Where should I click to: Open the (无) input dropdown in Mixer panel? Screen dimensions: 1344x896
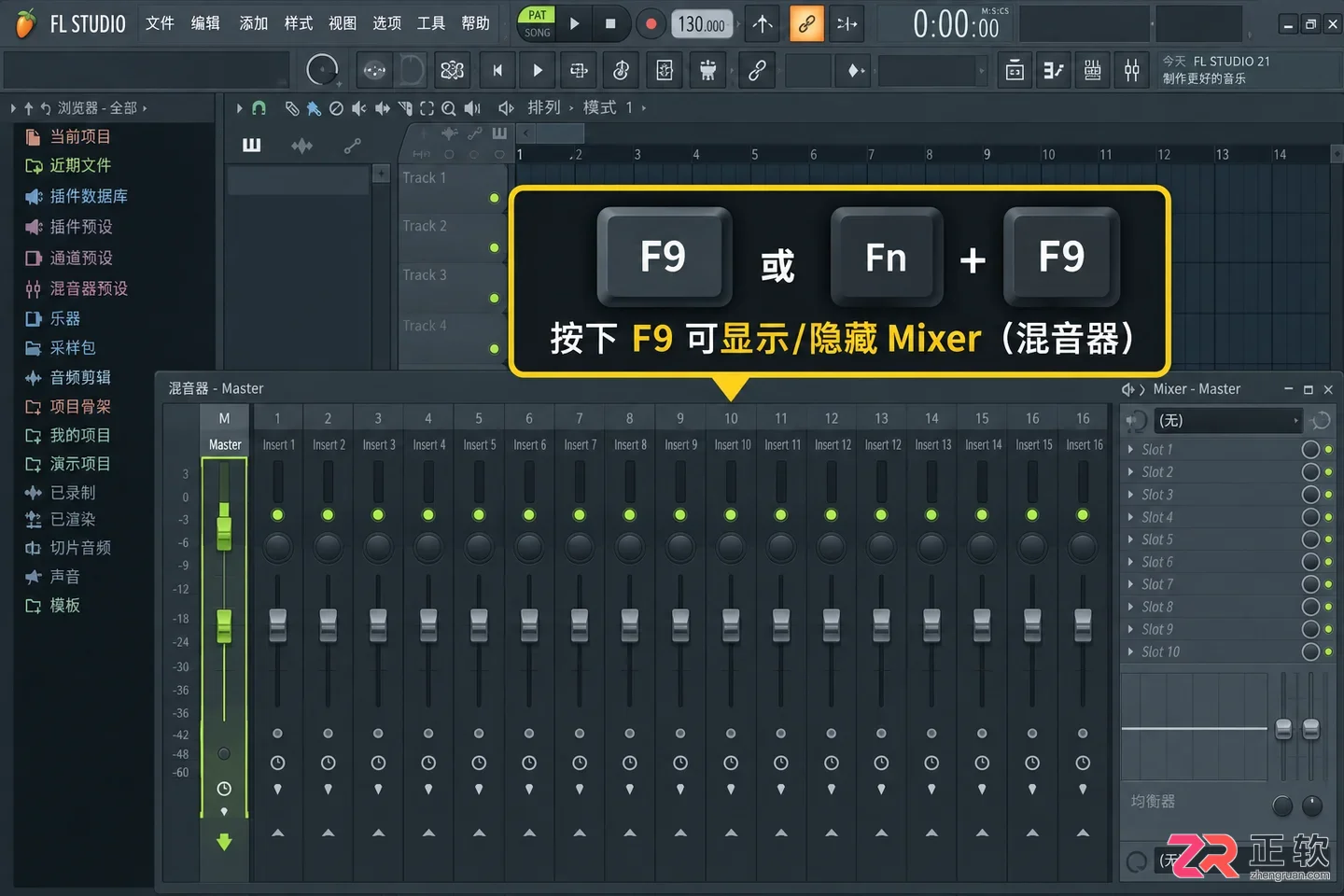pyautogui.click(x=1228, y=421)
